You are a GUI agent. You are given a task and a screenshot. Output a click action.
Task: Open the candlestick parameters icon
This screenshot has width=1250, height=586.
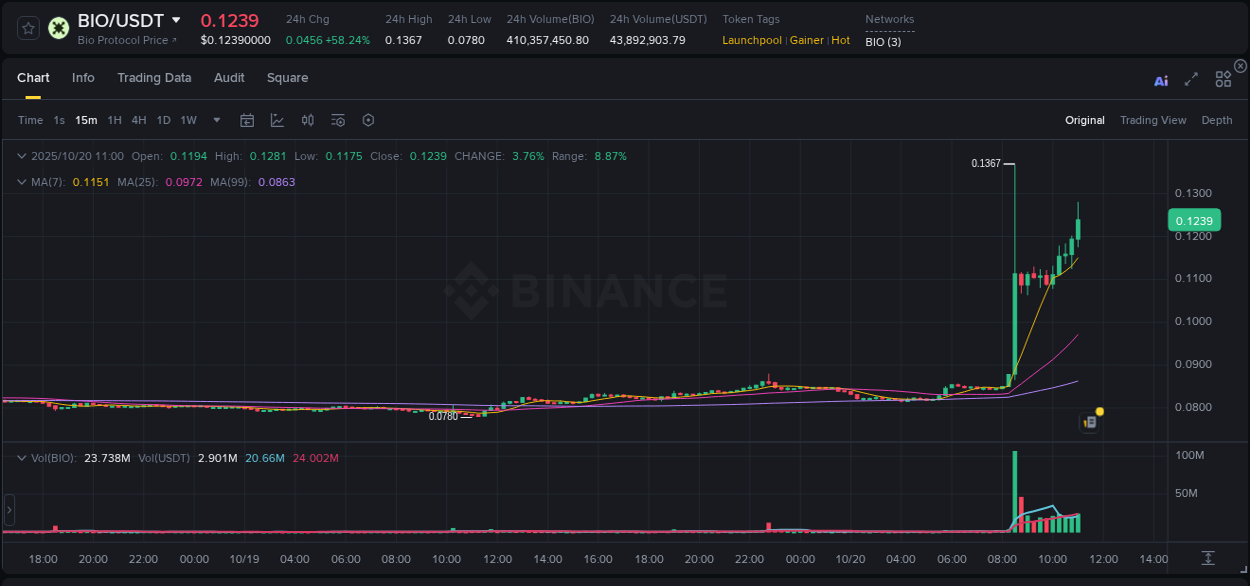[x=307, y=120]
